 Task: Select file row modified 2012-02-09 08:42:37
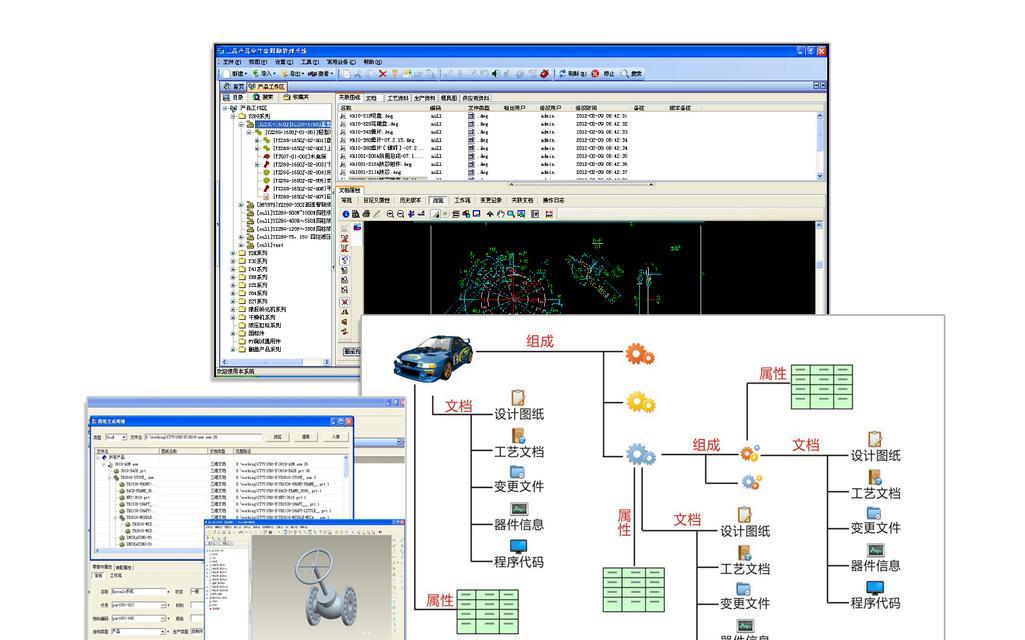pyautogui.click(x=578, y=172)
